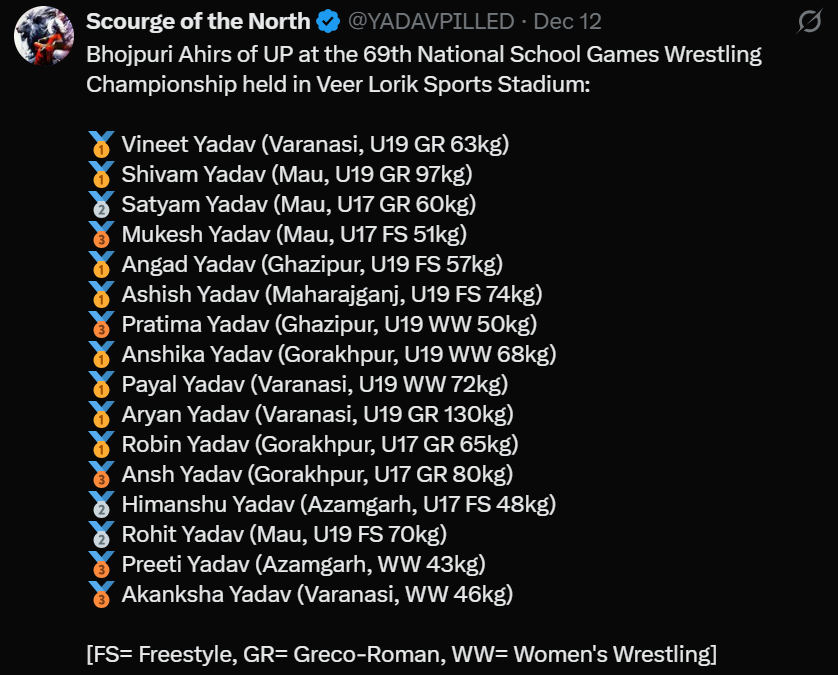Screen dimensions: 838x675
Task: Click the bronze medal beside Ansh Yadav
Action: [101, 475]
